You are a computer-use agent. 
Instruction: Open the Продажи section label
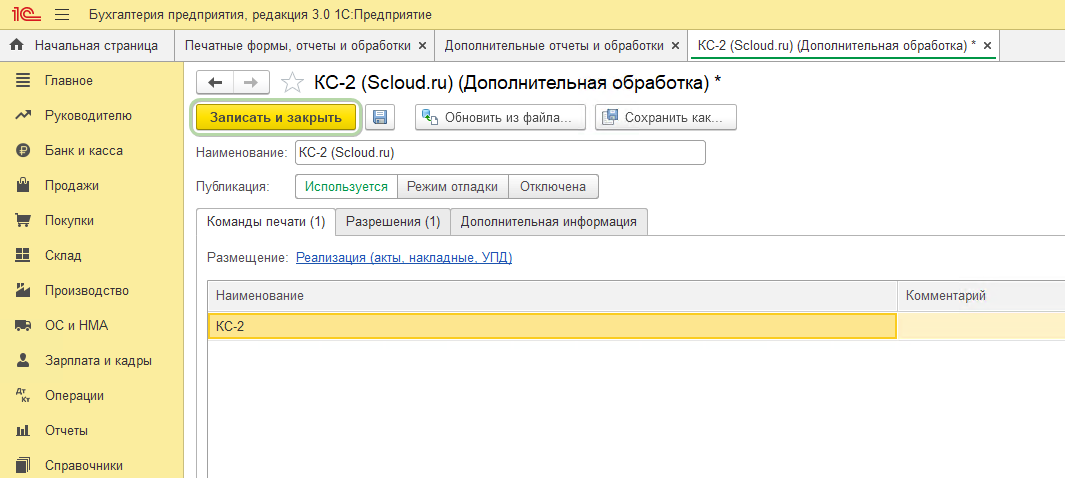(71, 185)
